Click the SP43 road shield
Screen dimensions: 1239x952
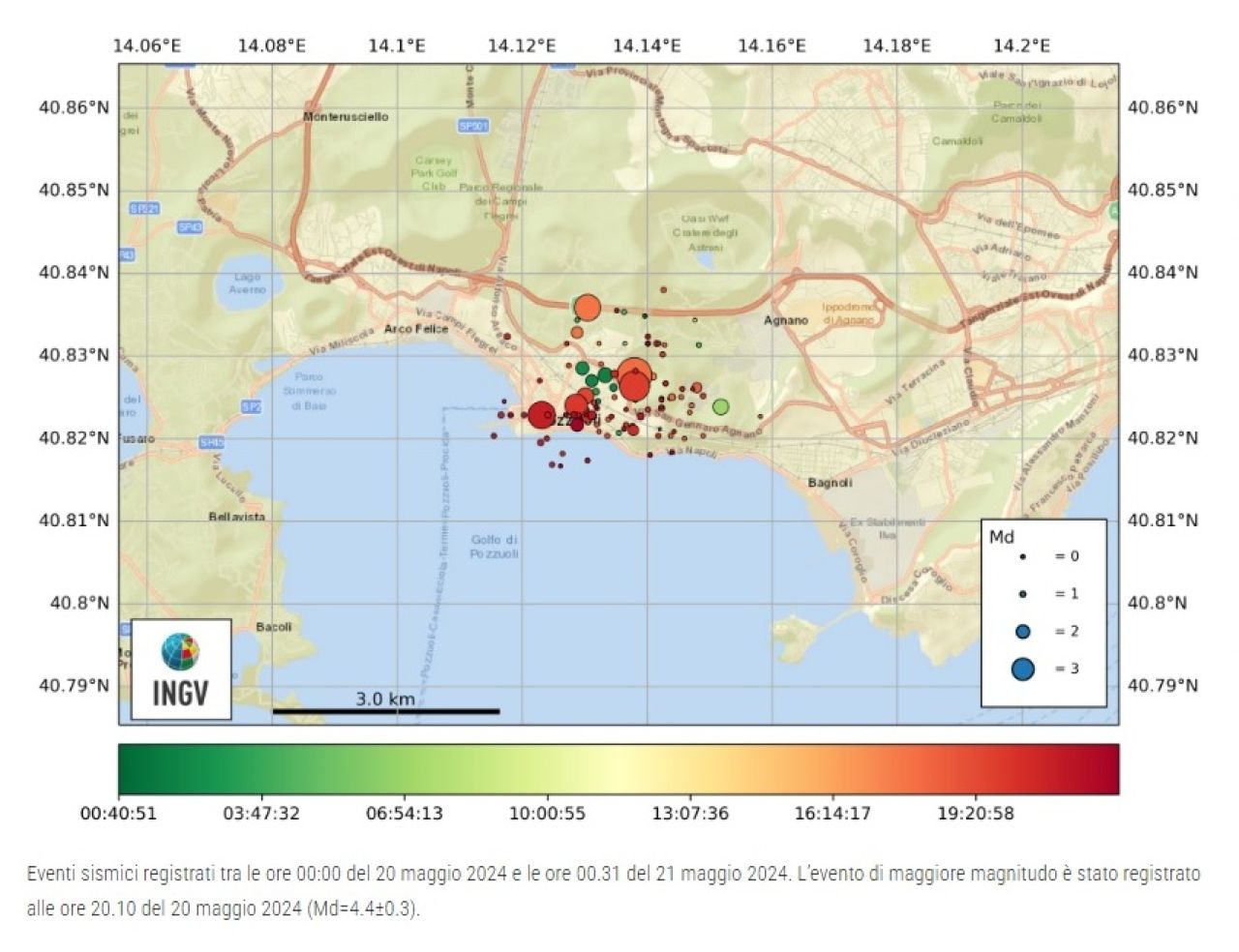tap(190, 227)
